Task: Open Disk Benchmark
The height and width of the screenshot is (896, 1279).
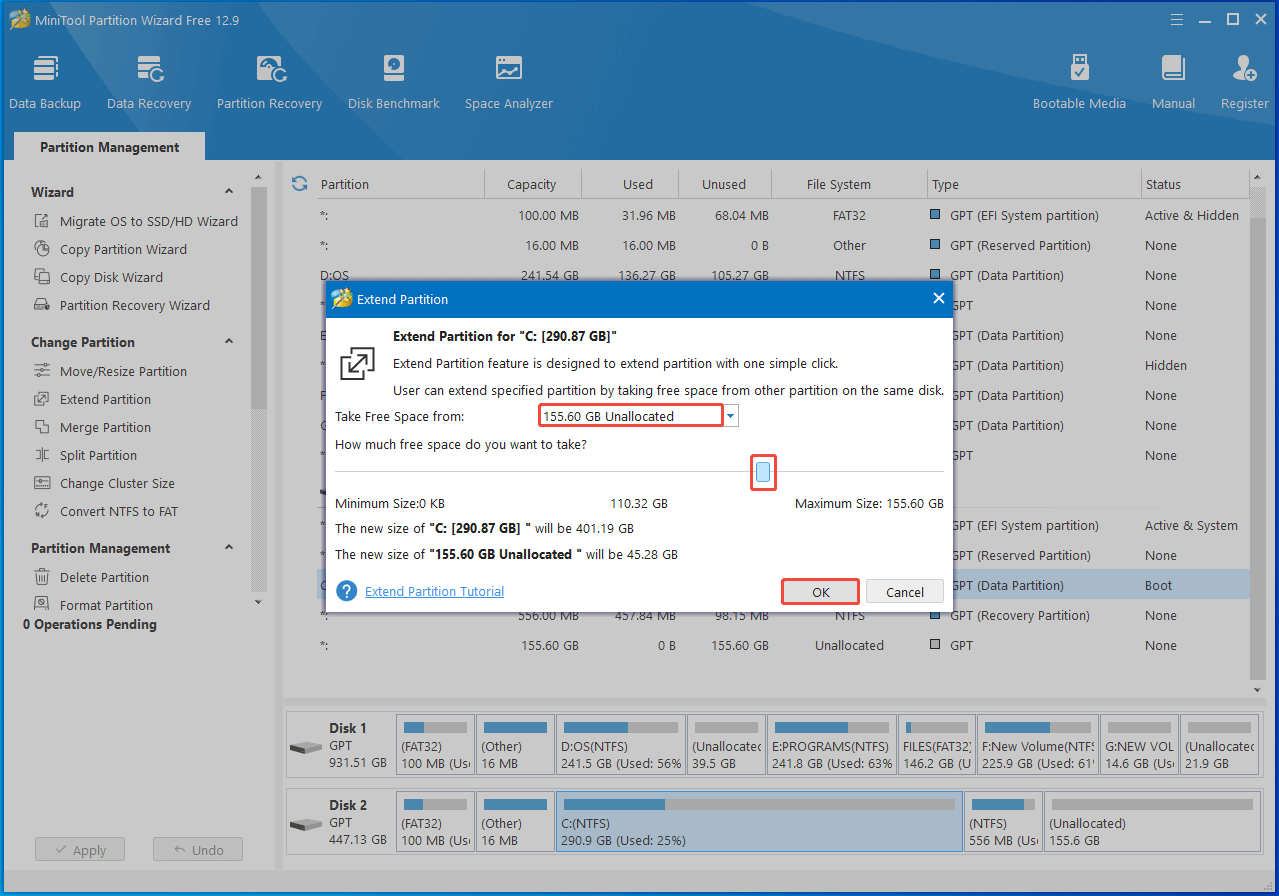Action: [x=394, y=82]
